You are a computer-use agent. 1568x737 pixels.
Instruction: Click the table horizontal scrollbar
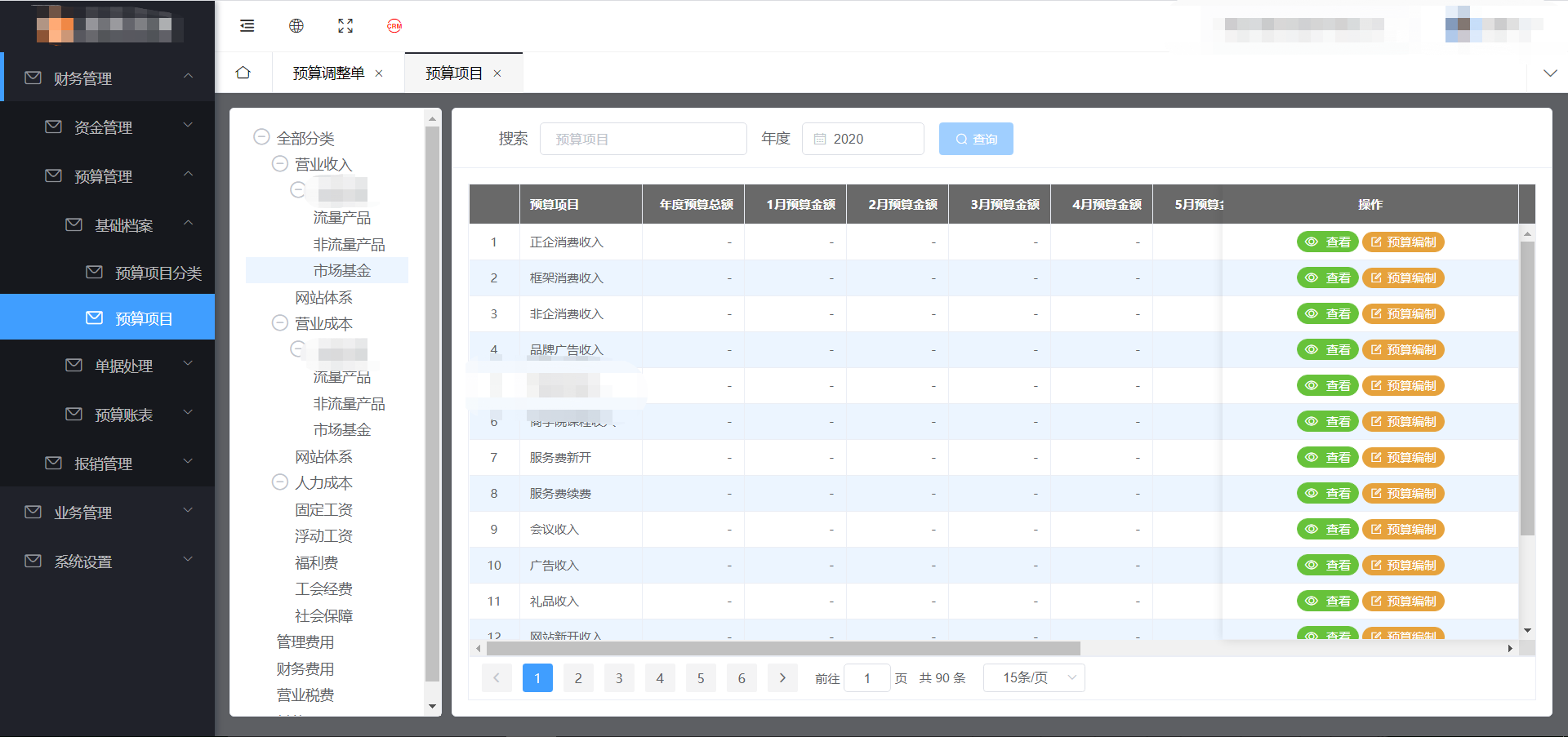782,649
